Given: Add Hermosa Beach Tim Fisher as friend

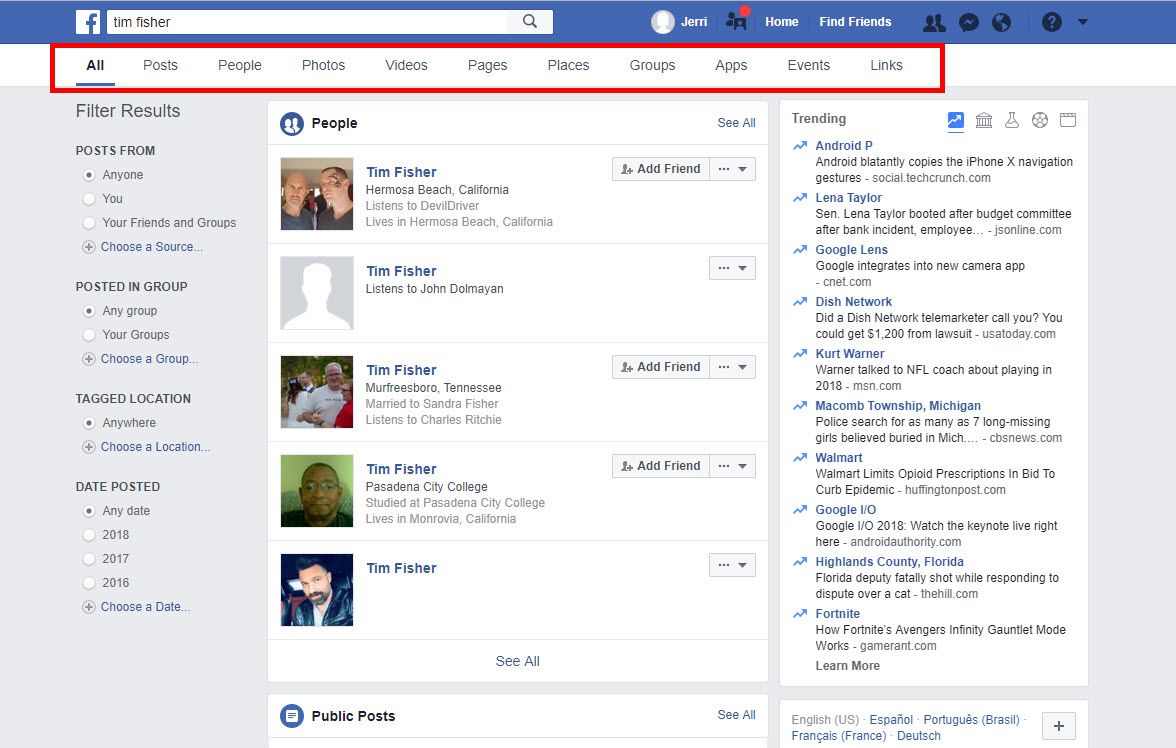Looking at the screenshot, I should [x=660, y=169].
